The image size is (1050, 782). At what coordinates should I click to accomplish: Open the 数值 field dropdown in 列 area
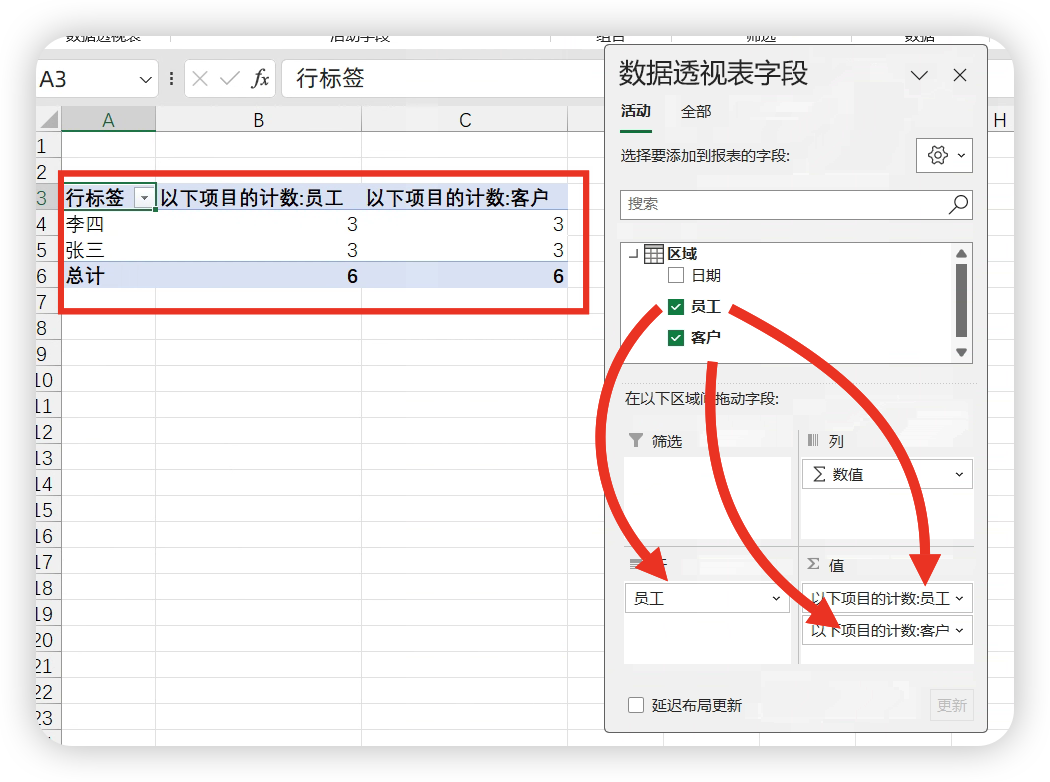pyautogui.click(x=959, y=475)
